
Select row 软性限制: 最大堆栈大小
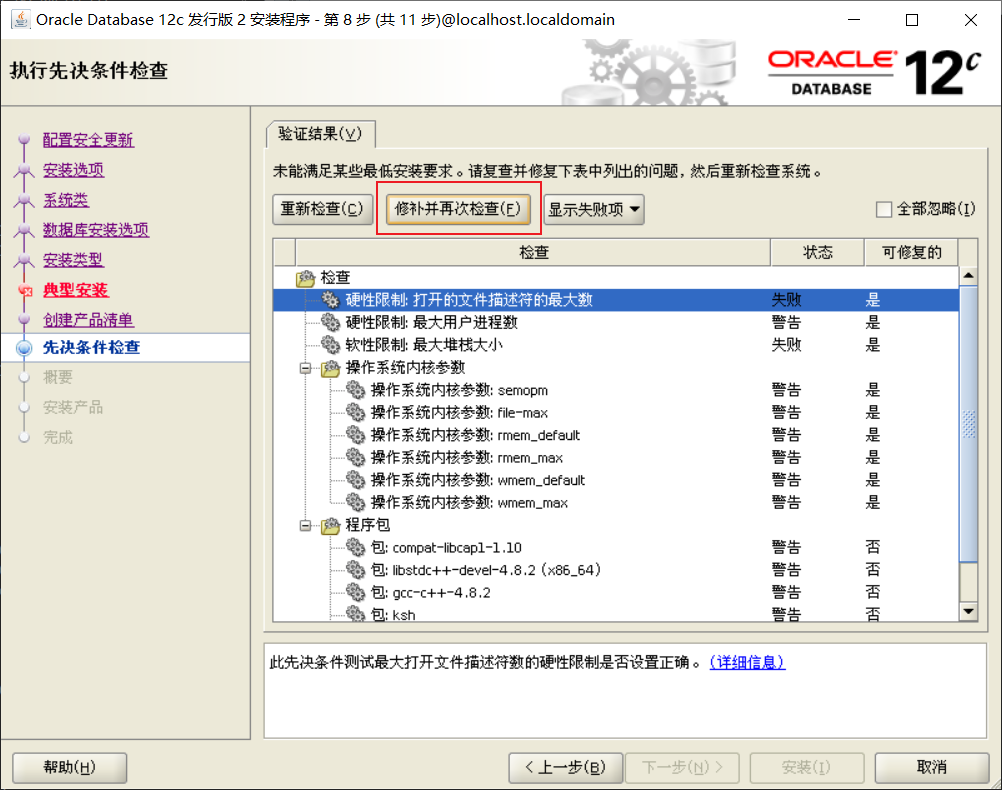pos(616,345)
